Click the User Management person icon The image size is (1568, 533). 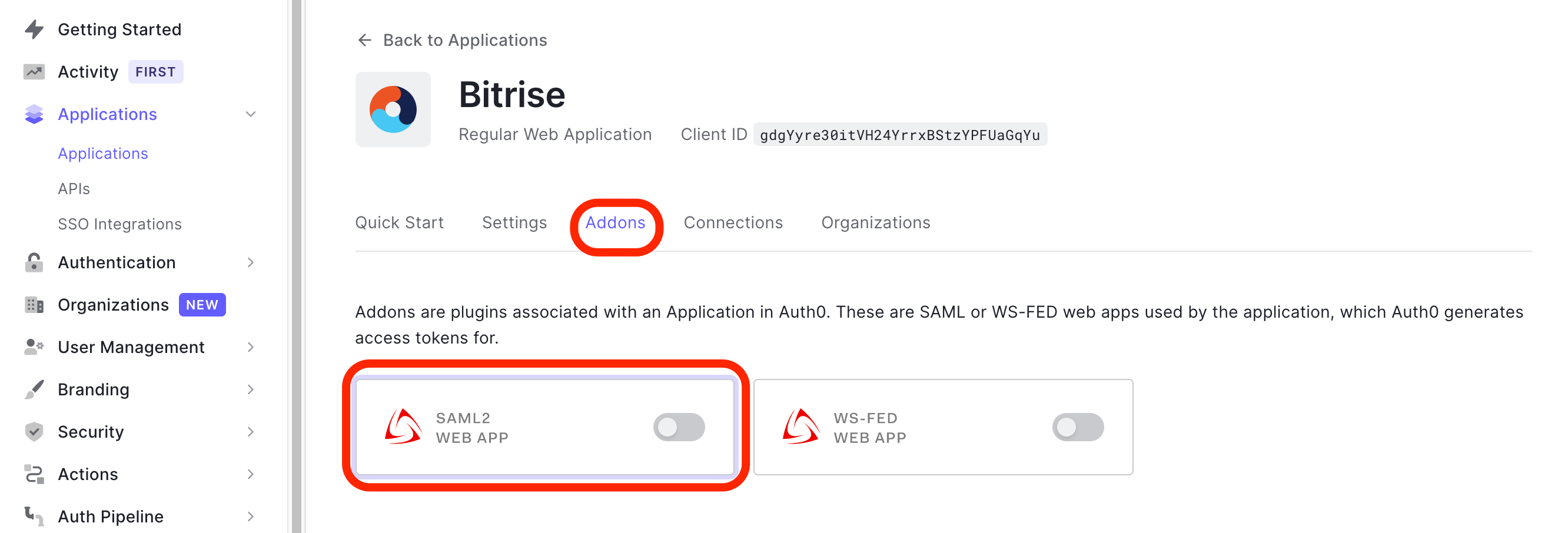click(x=34, y=347)
